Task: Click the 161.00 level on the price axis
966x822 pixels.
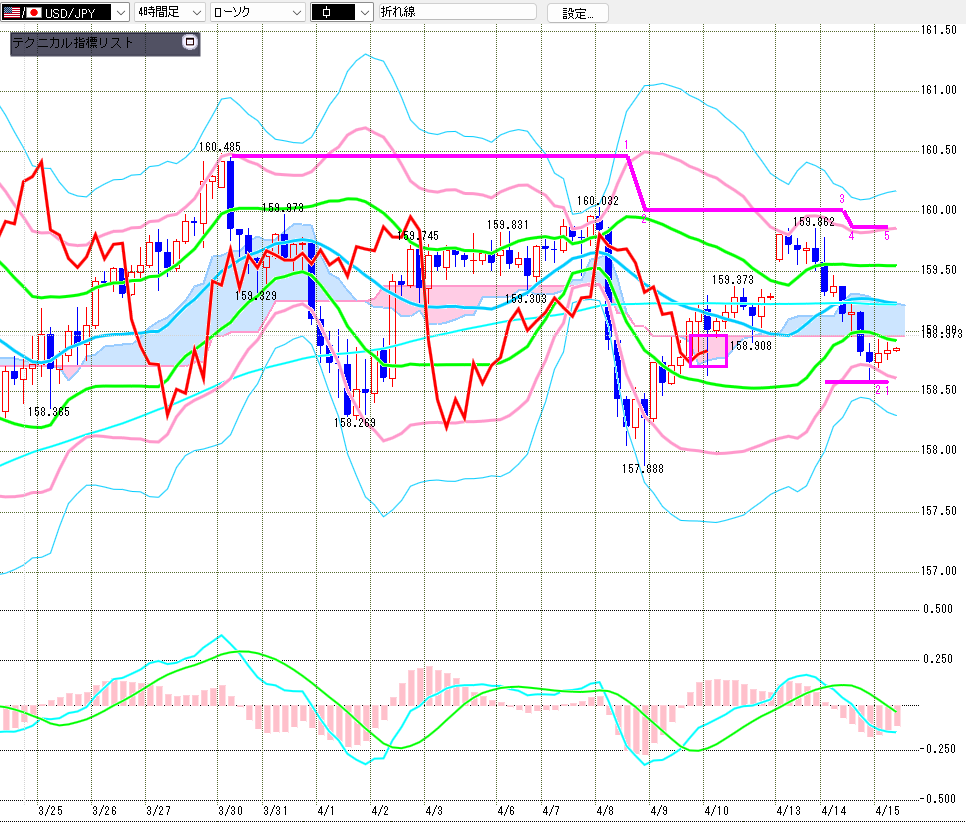Action: coord(938,90)
